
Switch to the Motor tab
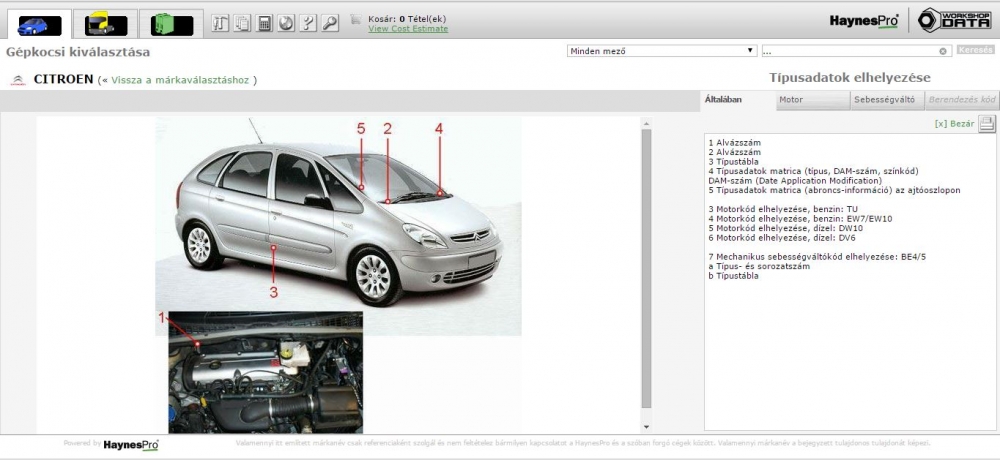pyautogui.click(x=813, y=100)
